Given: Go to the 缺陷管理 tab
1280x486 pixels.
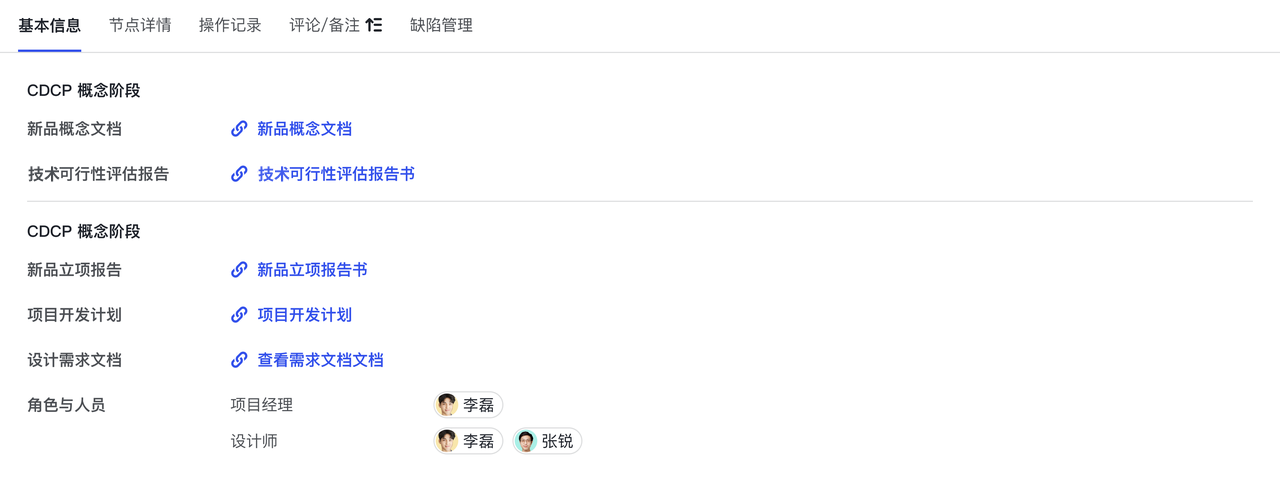Looking at the screenshot, I should 441,25.
